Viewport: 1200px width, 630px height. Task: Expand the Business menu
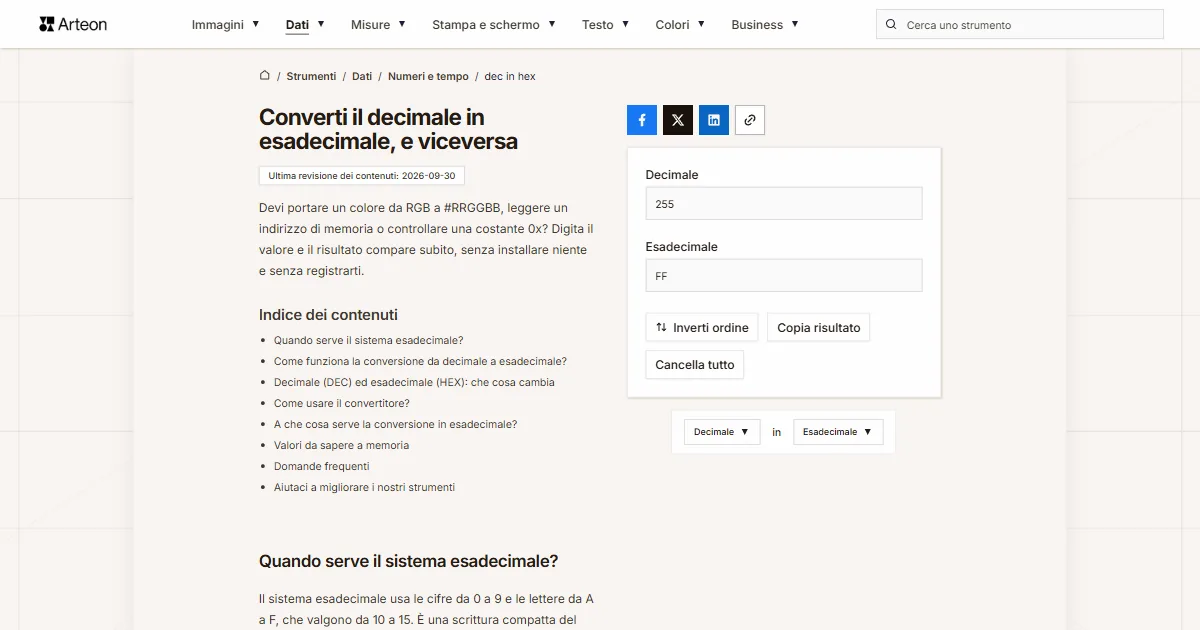click(766, 24)
